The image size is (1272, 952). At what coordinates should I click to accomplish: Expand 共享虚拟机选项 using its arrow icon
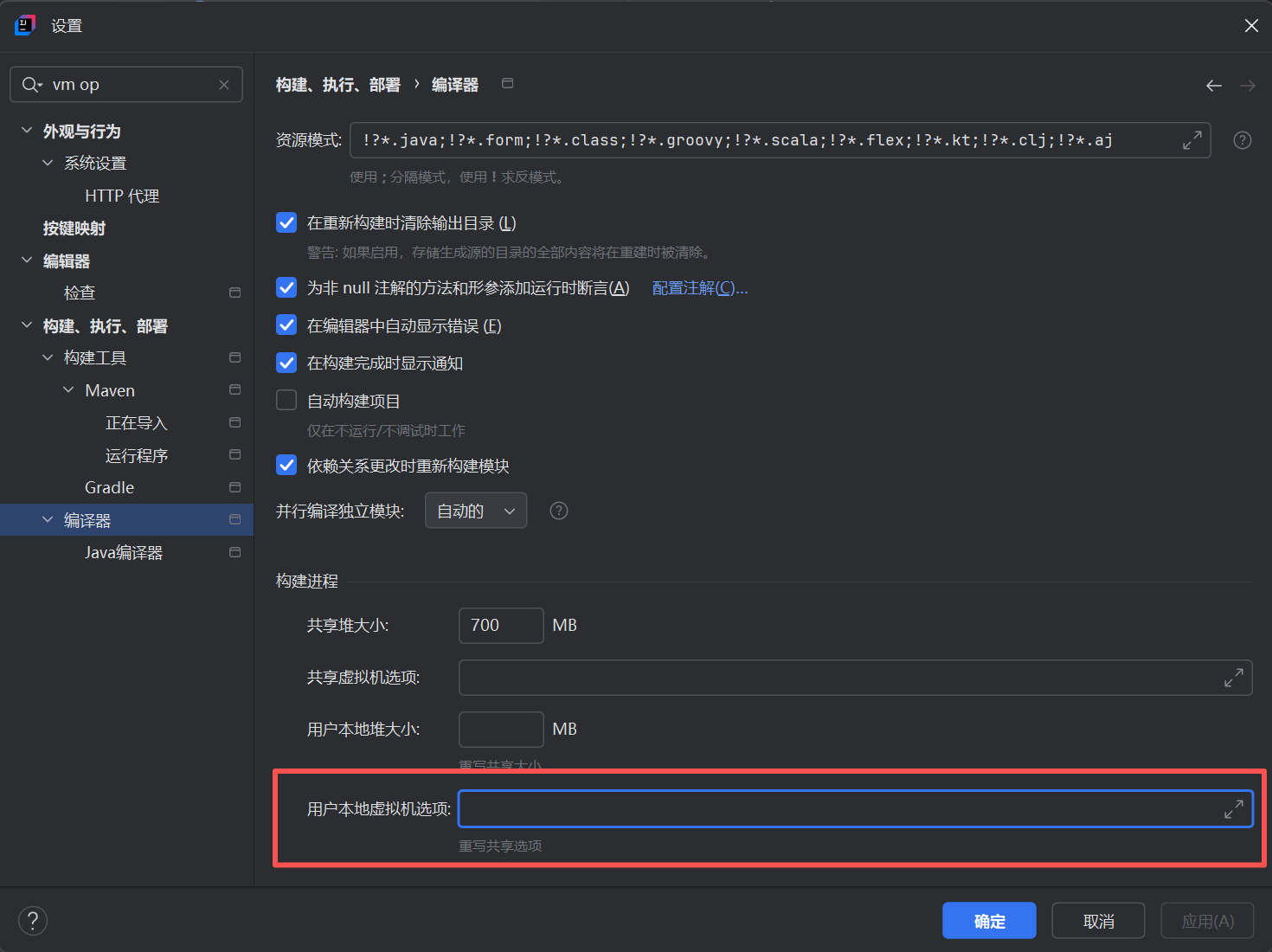click(x=1234, y=678)
